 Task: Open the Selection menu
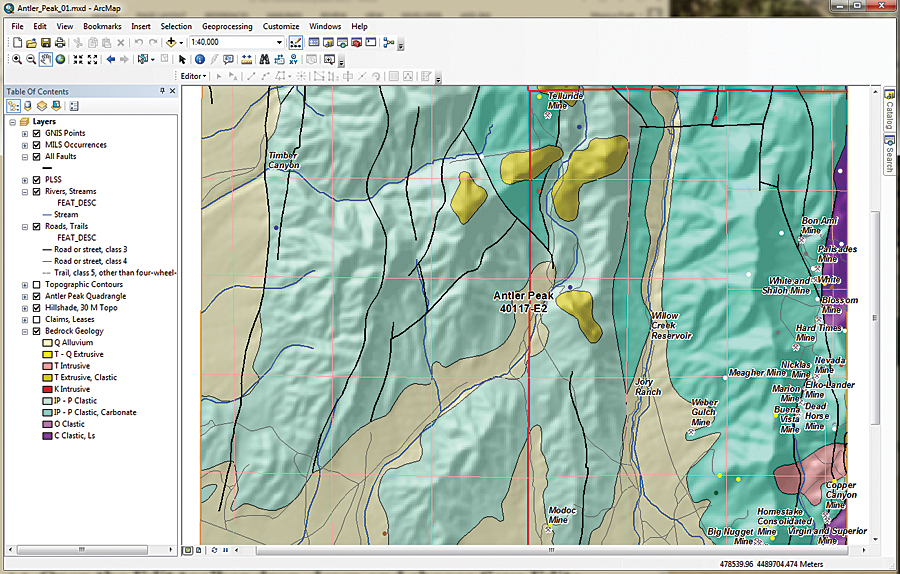(176, 26)
